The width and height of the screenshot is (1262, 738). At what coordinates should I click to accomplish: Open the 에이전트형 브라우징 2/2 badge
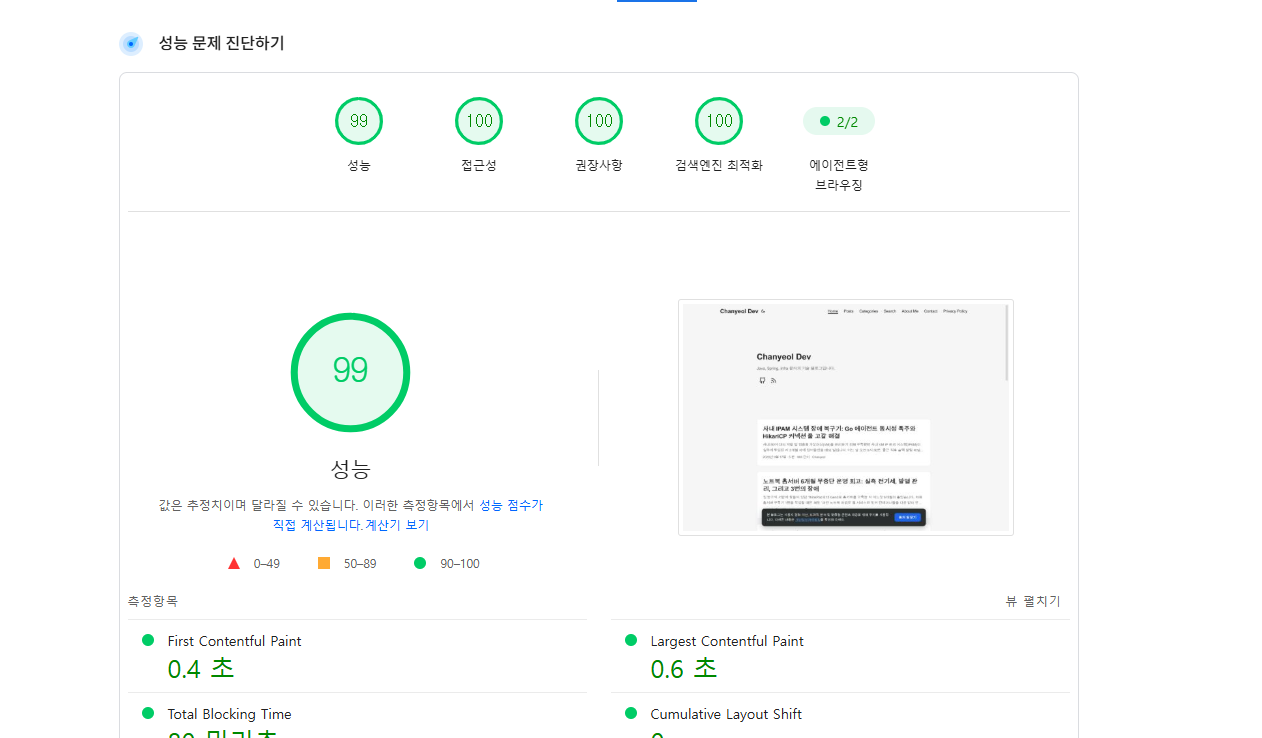pyautogui.click(x=839, y=121)
